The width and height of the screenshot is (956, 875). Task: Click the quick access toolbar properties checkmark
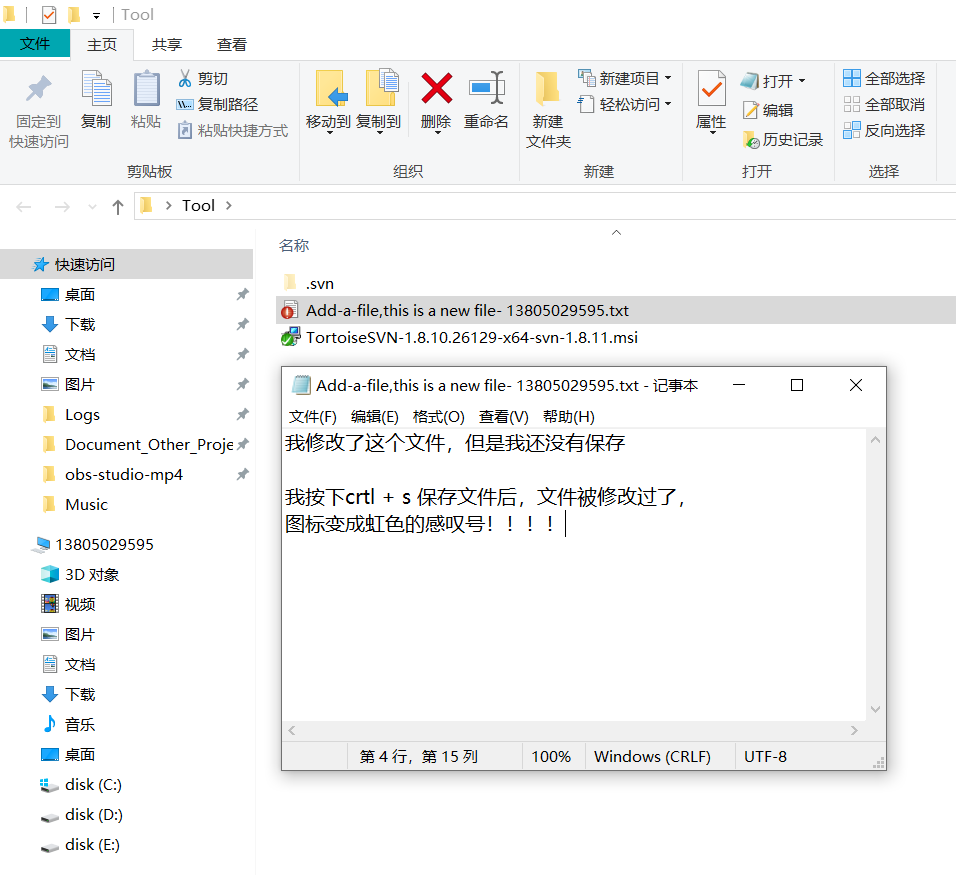point(49,14)
